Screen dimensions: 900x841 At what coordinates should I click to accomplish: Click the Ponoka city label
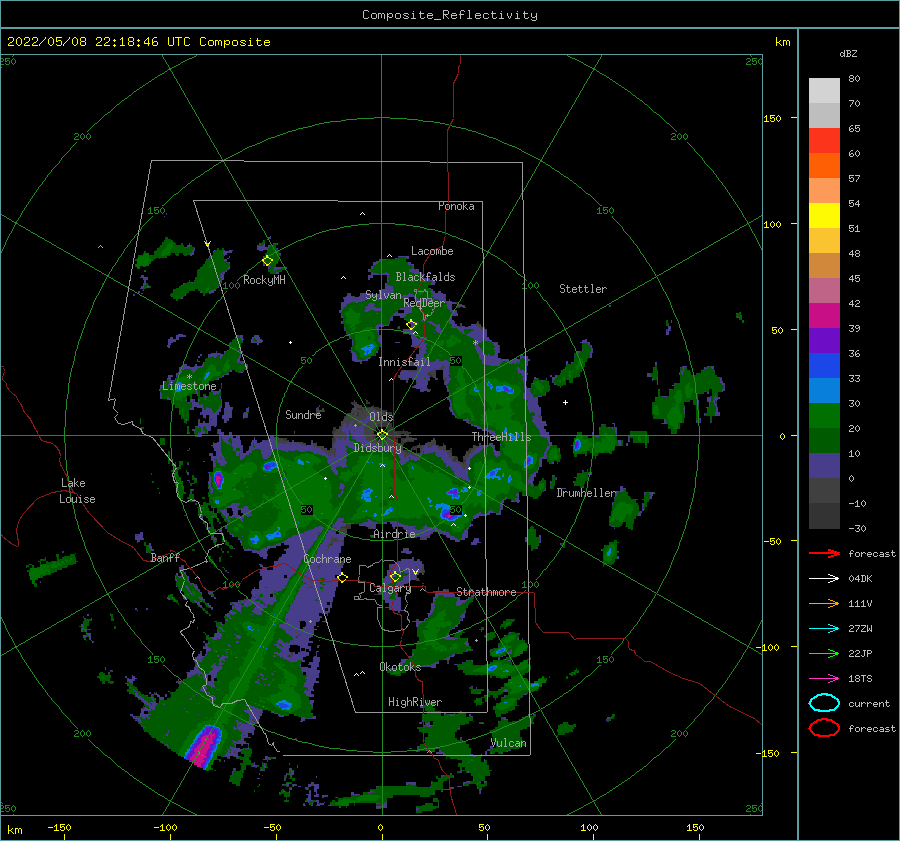click(456, 206)
